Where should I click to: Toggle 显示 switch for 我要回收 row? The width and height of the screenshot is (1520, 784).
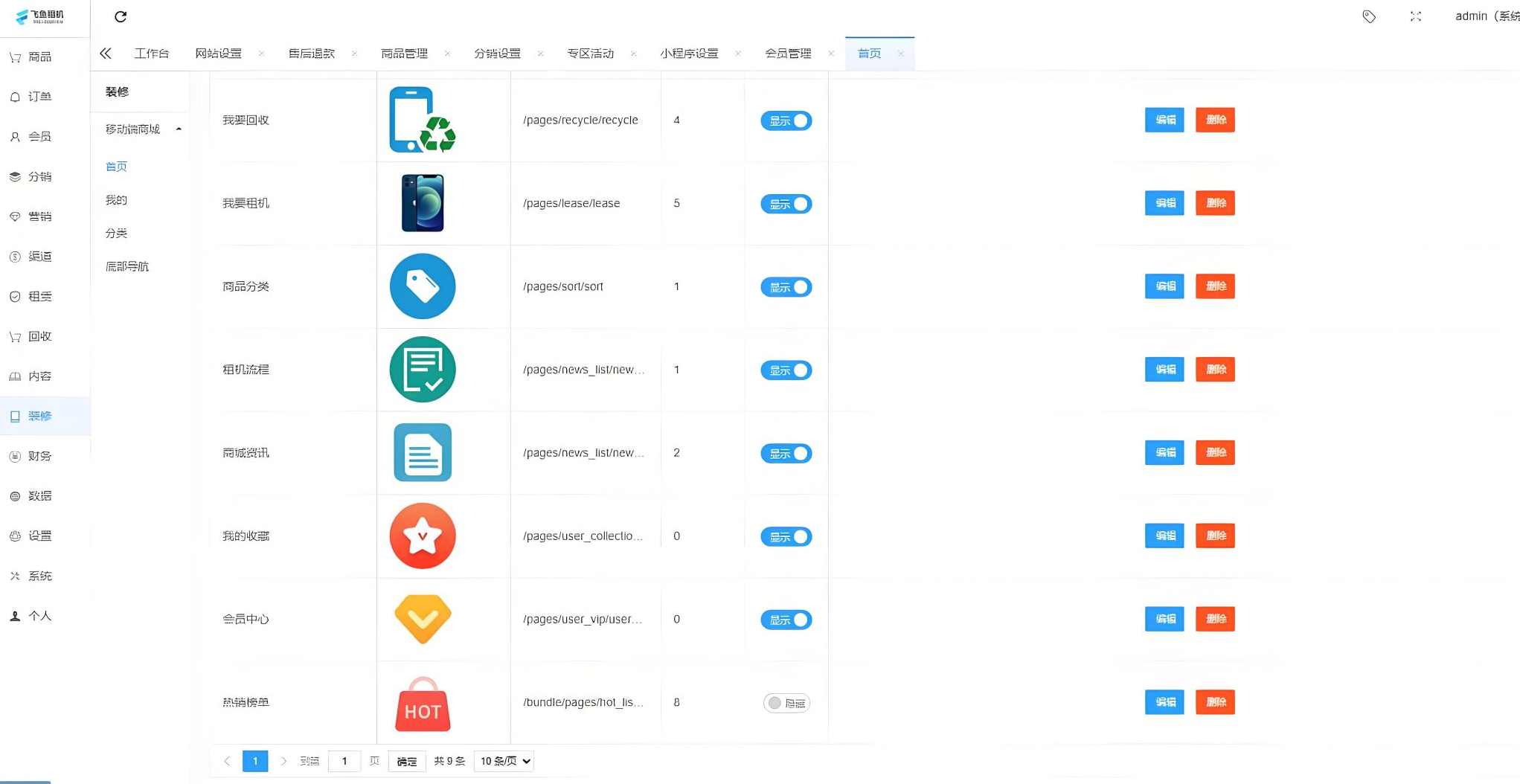[x=786, y=120]
